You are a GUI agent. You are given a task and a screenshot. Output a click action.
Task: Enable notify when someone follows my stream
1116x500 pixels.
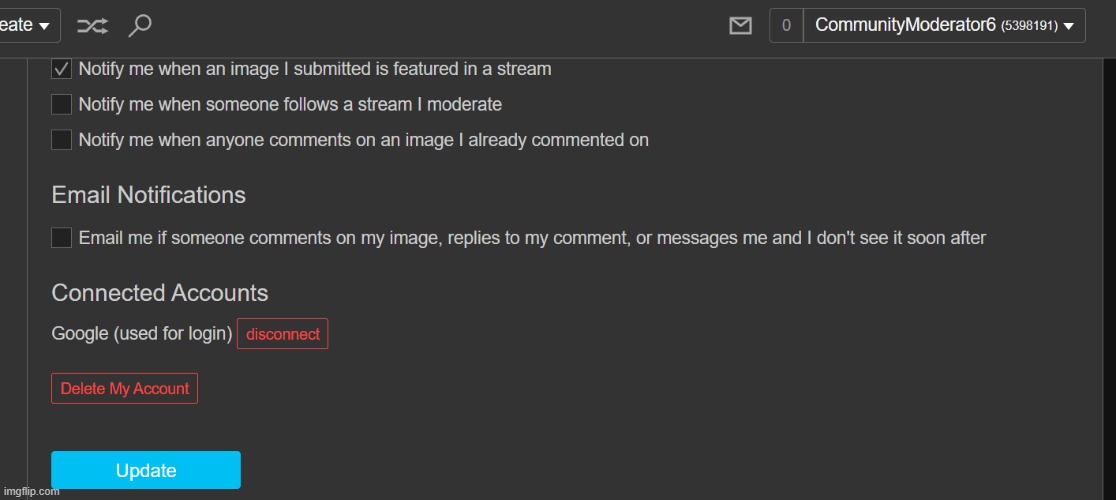(61, 104)
